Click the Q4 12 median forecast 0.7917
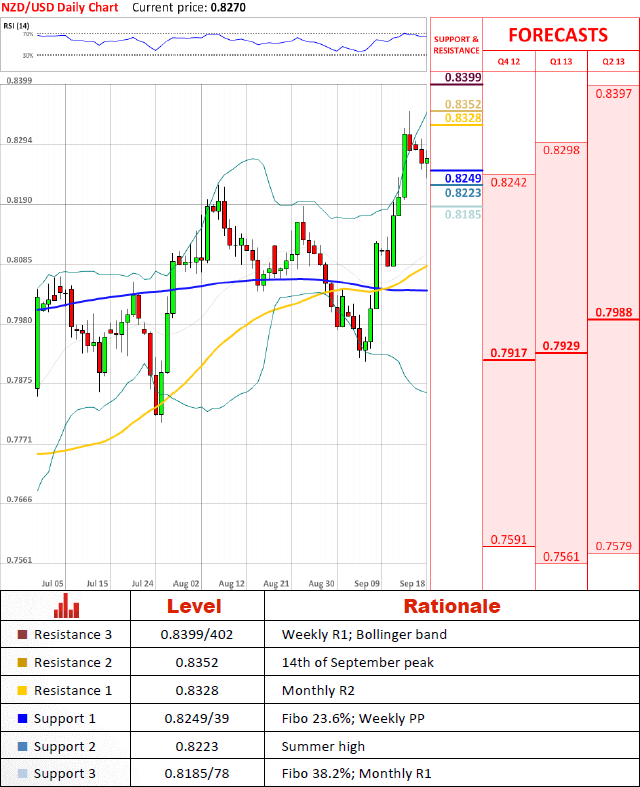Viewport: 640px width, 787px height. [x=508, y=353]
